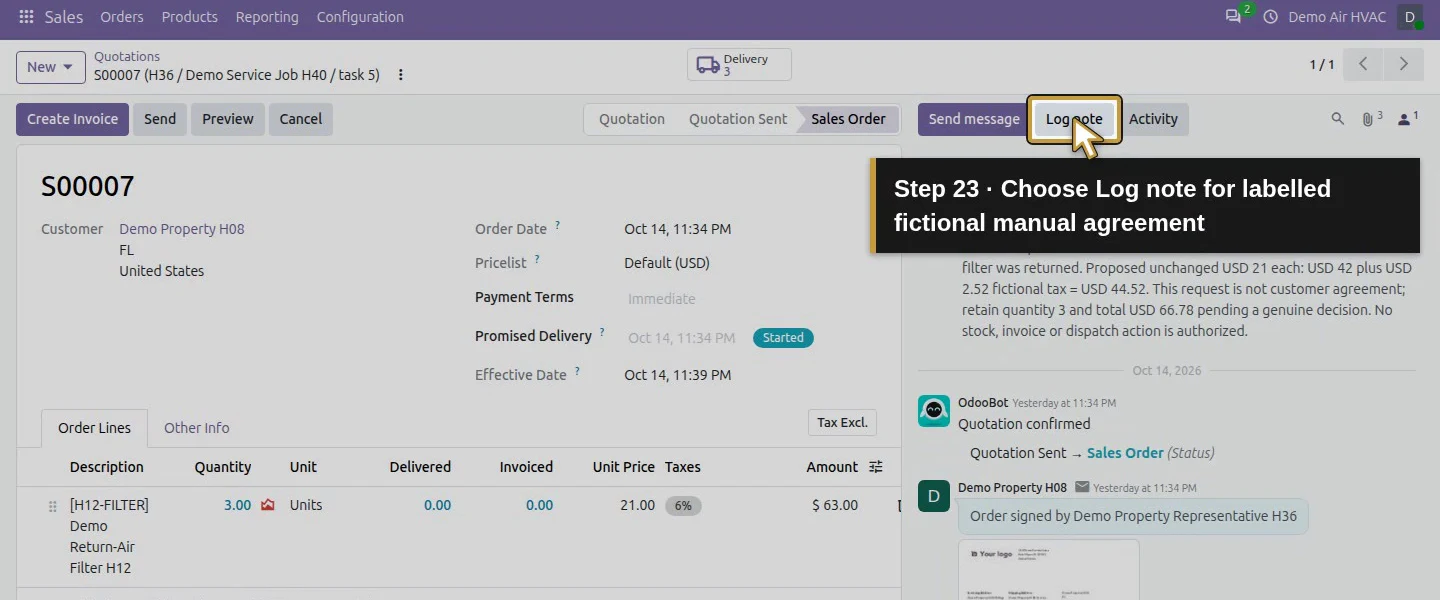Click the Send message button

click(x=974, y=119)
